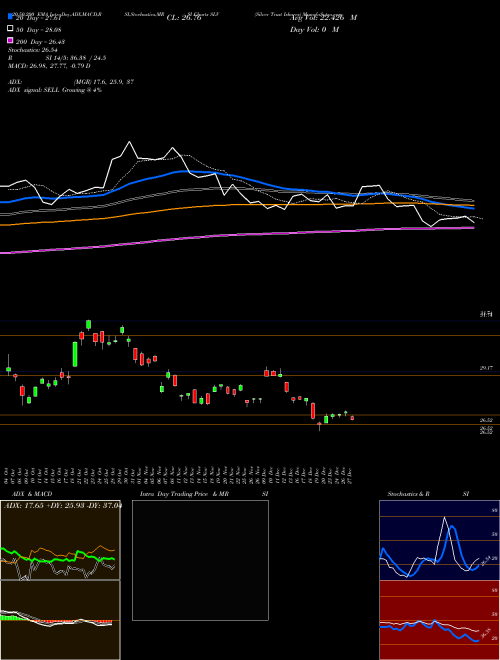Select the '200 Day - 26.48' legend text
The image size is (500, 660).
(40, 42)
